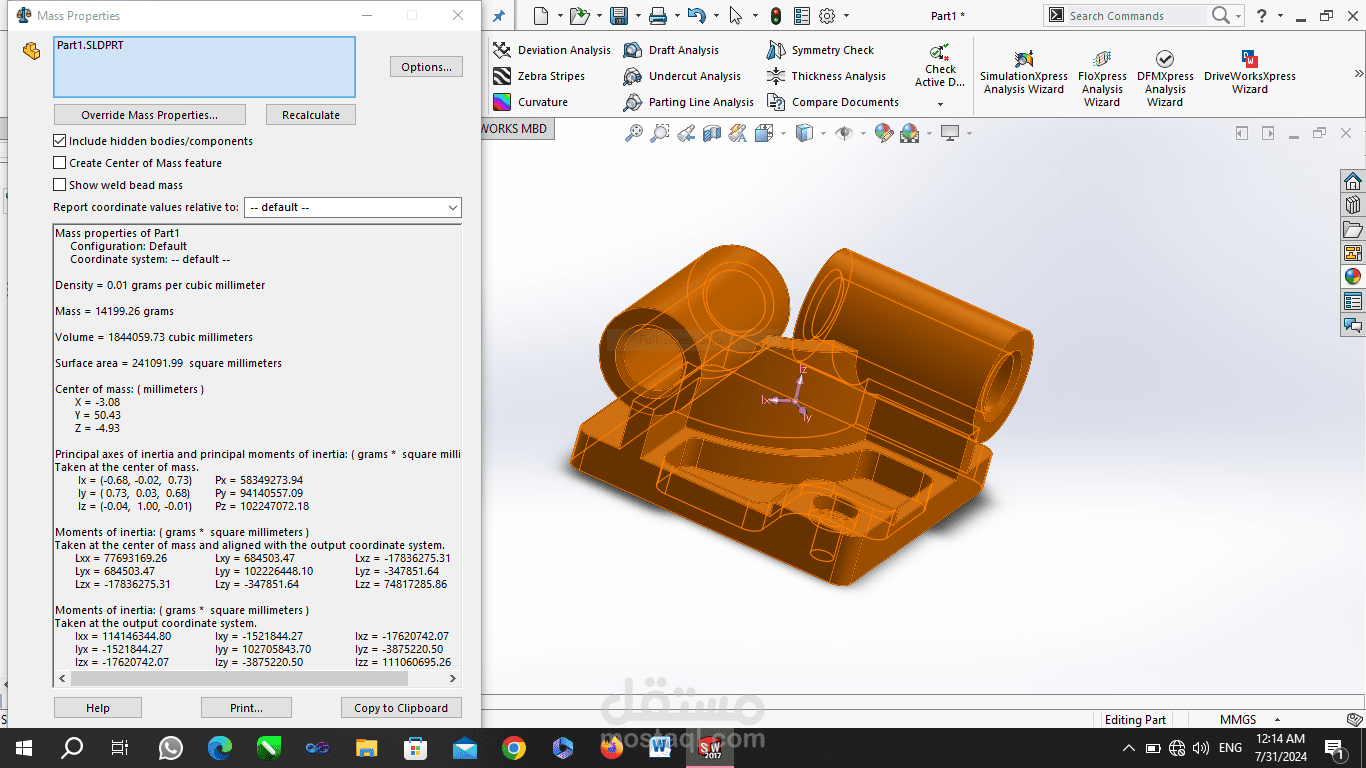Expand the Check Active Document dropdown arrow
This screenshot has height=768, width=1366.
point(940,104)
